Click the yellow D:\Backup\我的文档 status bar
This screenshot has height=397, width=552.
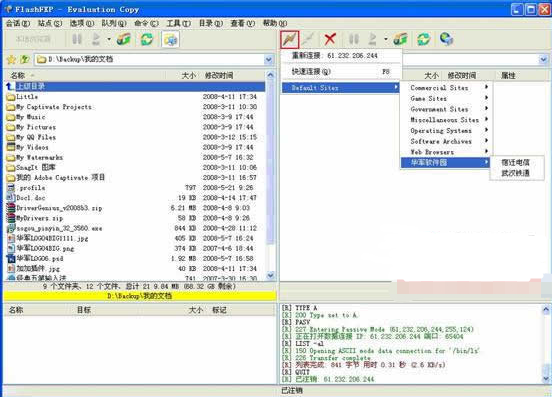[x=140, y=296]
